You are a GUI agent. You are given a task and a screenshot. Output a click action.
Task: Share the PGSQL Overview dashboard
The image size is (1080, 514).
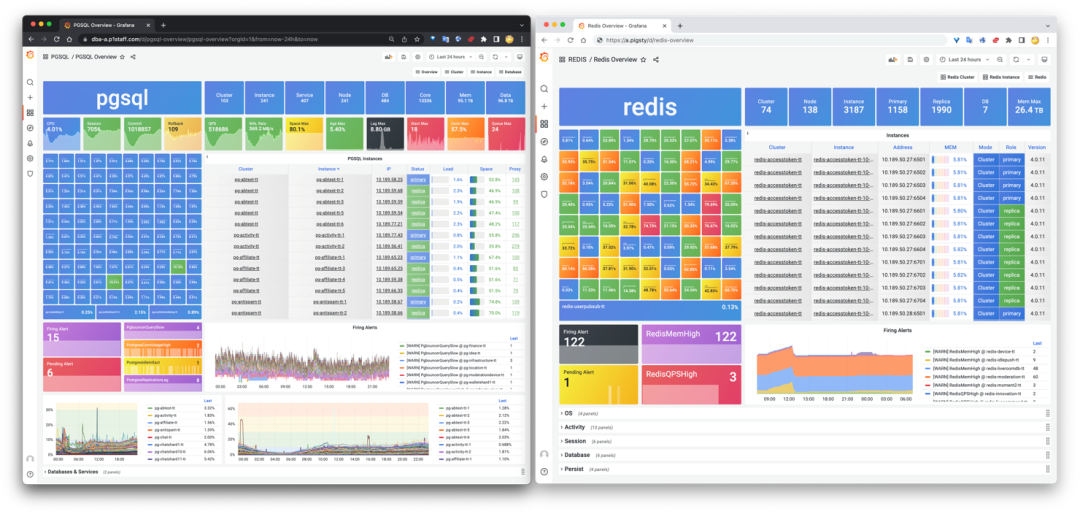pos(133,57)
